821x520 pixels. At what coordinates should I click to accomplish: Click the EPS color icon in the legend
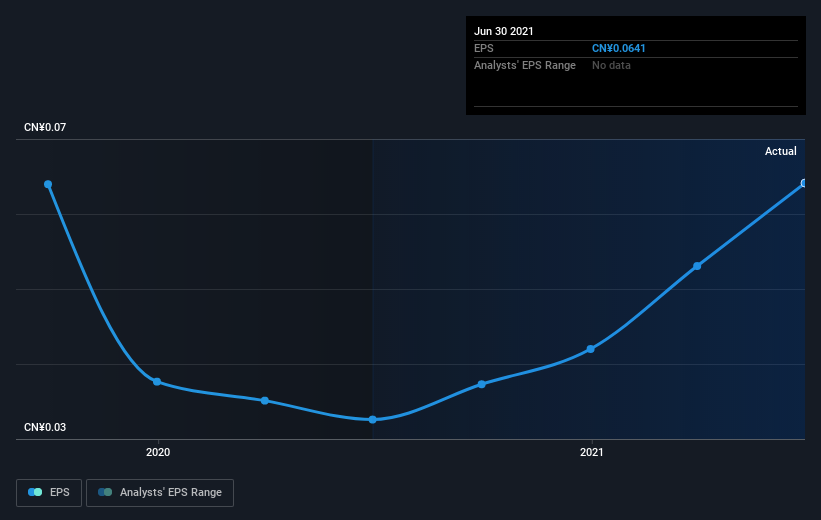click(35, 492)
